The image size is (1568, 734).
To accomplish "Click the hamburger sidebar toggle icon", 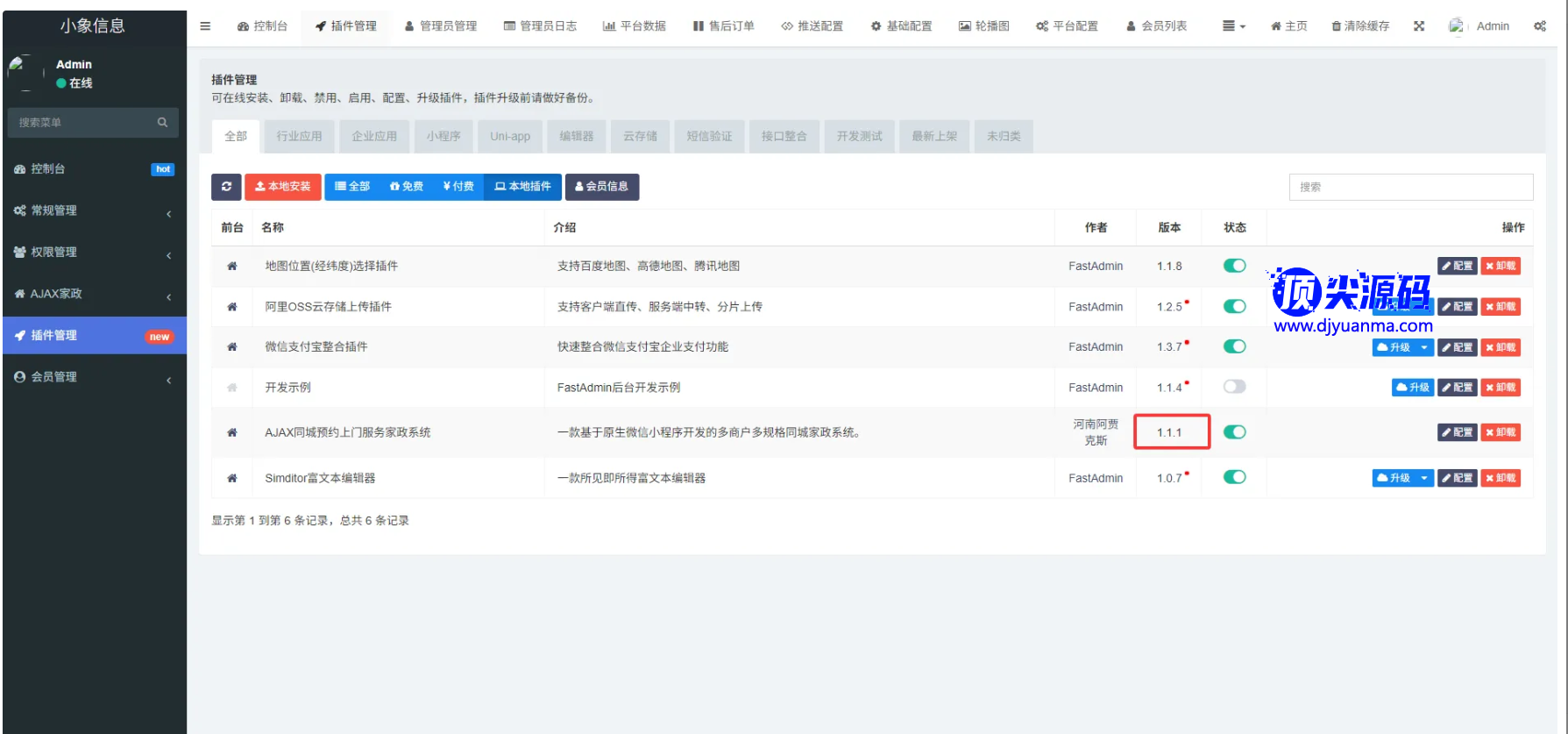I will pos(205,26).
